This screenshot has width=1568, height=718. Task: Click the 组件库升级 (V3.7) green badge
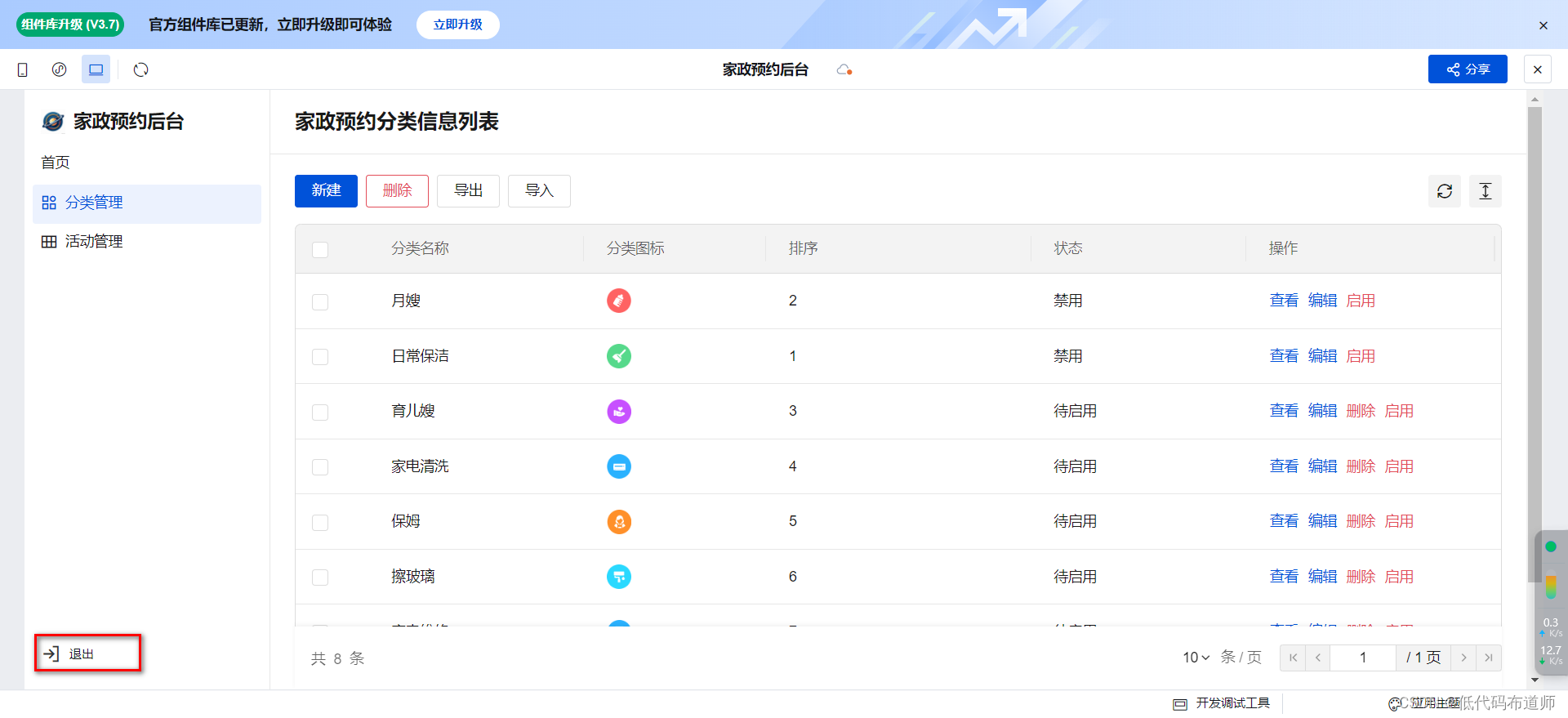pyautogui.click(x=70, y=25)
